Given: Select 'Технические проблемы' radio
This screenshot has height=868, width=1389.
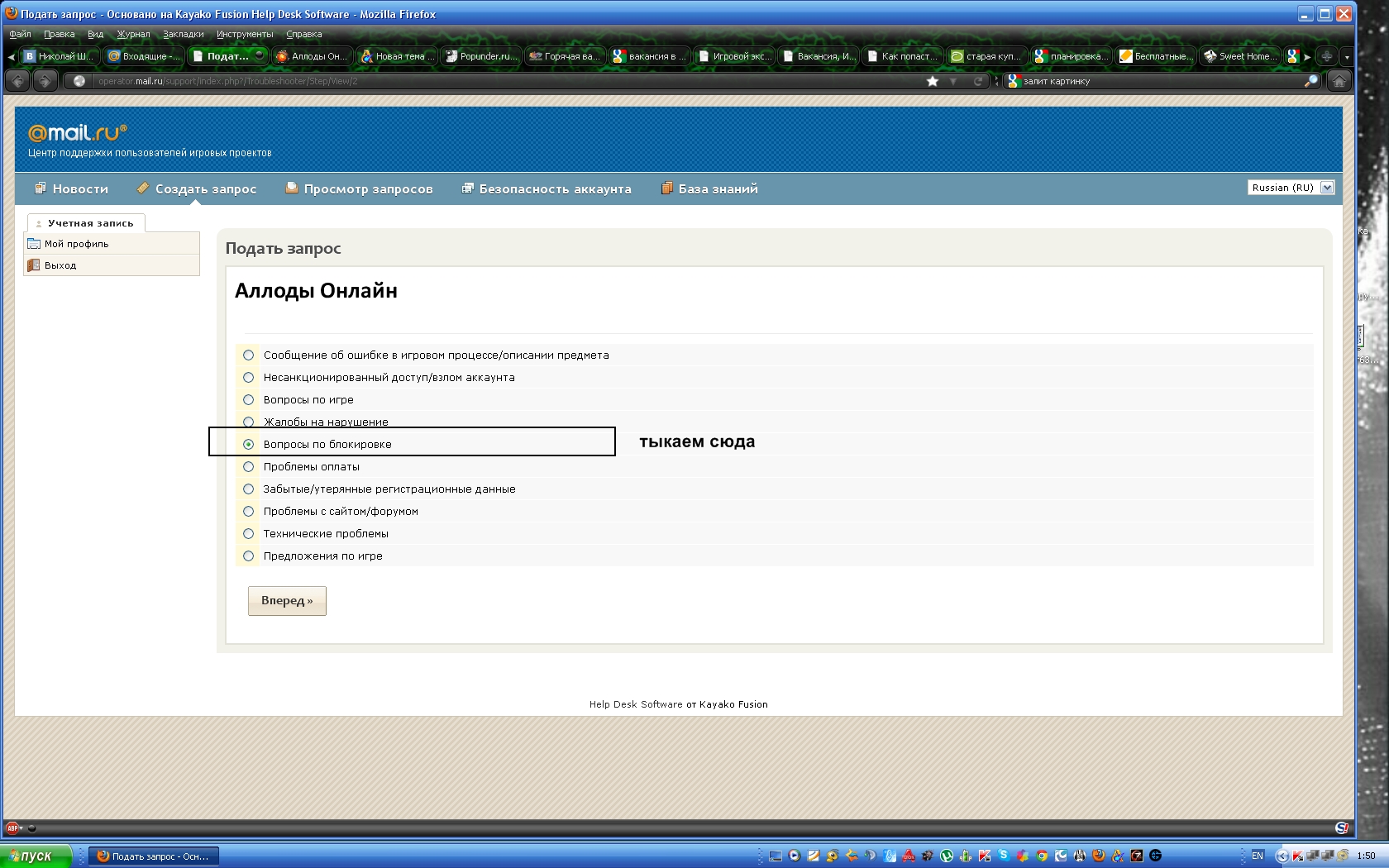Looking at the screenshot, I should [x=248, y=533].
